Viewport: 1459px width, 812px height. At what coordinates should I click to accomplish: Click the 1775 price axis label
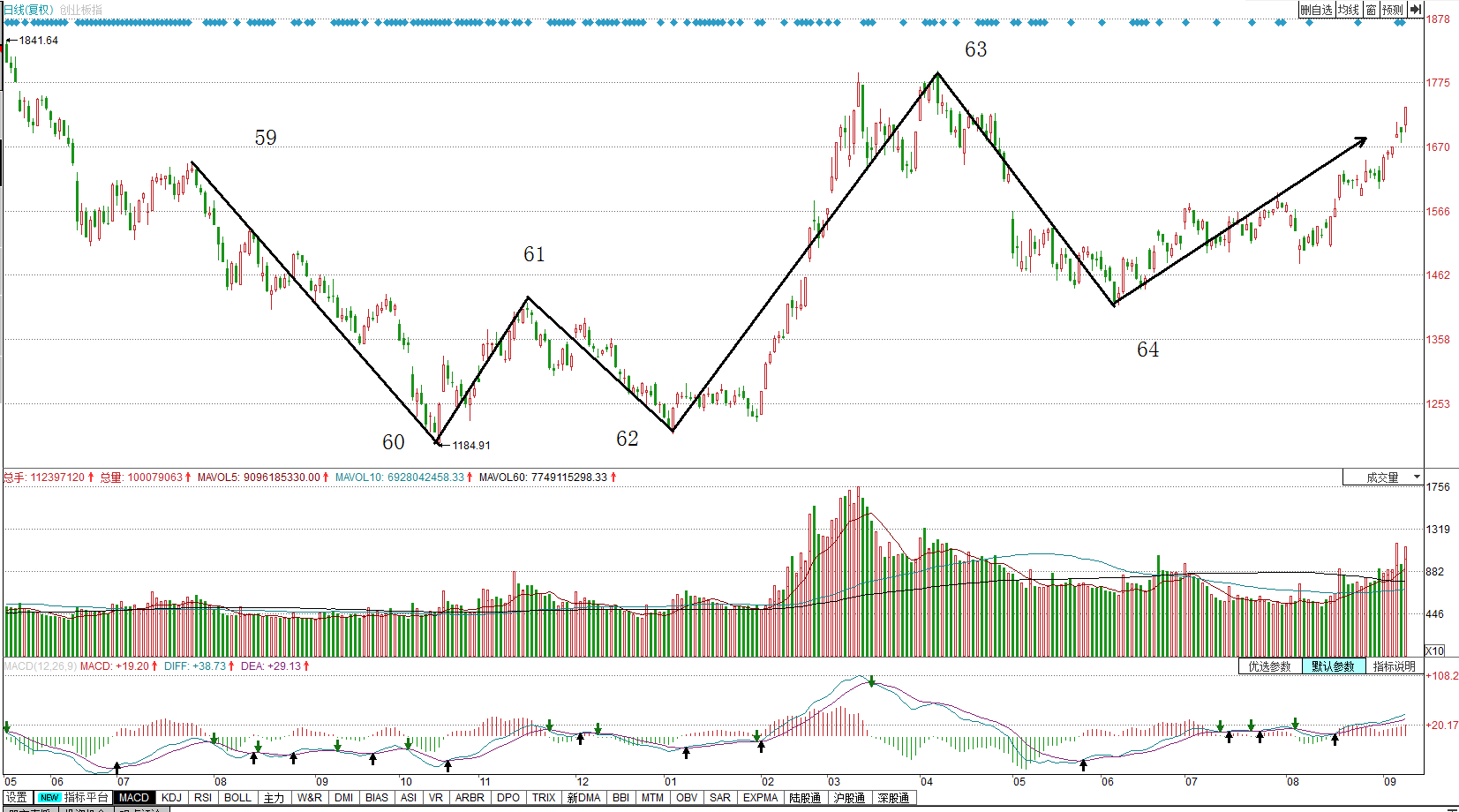(x=1438, y=83)
